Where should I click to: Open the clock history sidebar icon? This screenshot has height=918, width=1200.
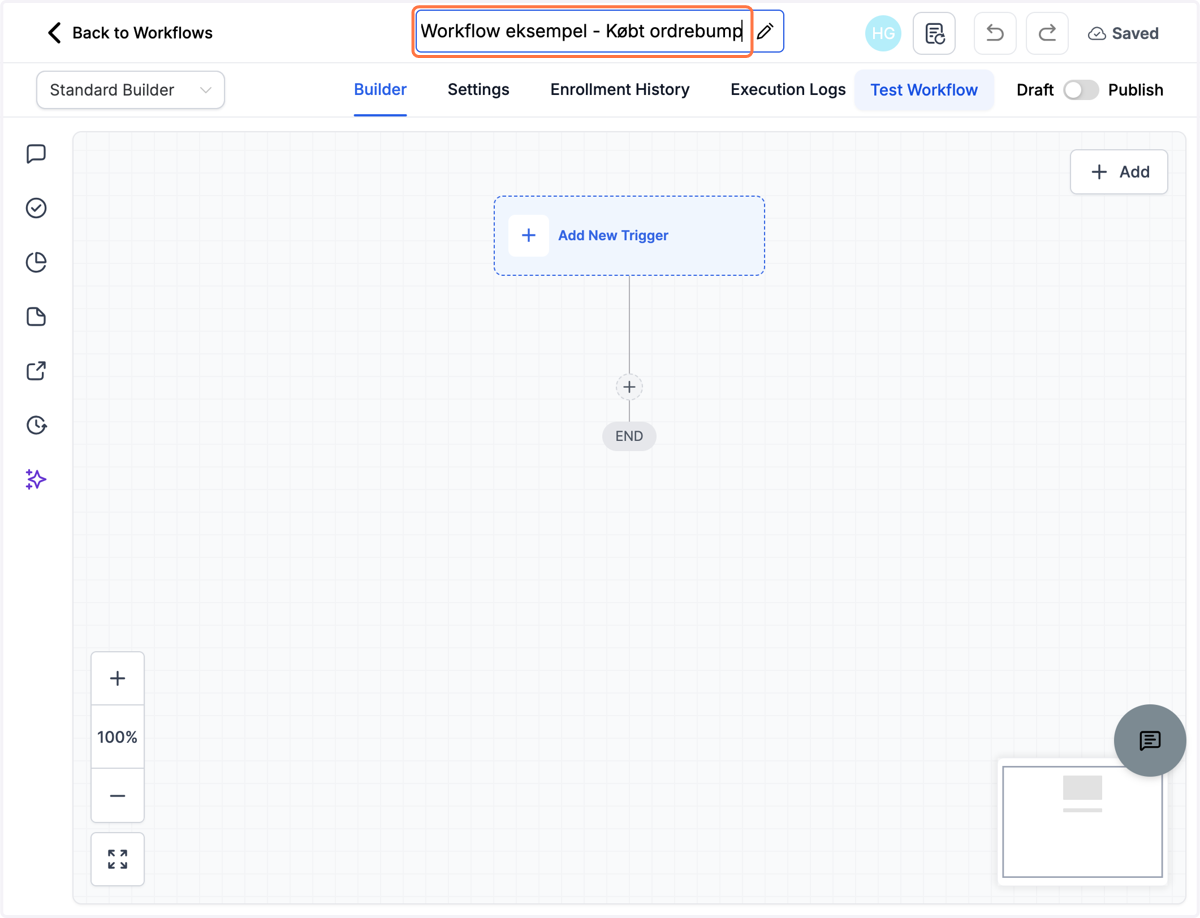tap(36, 425)
